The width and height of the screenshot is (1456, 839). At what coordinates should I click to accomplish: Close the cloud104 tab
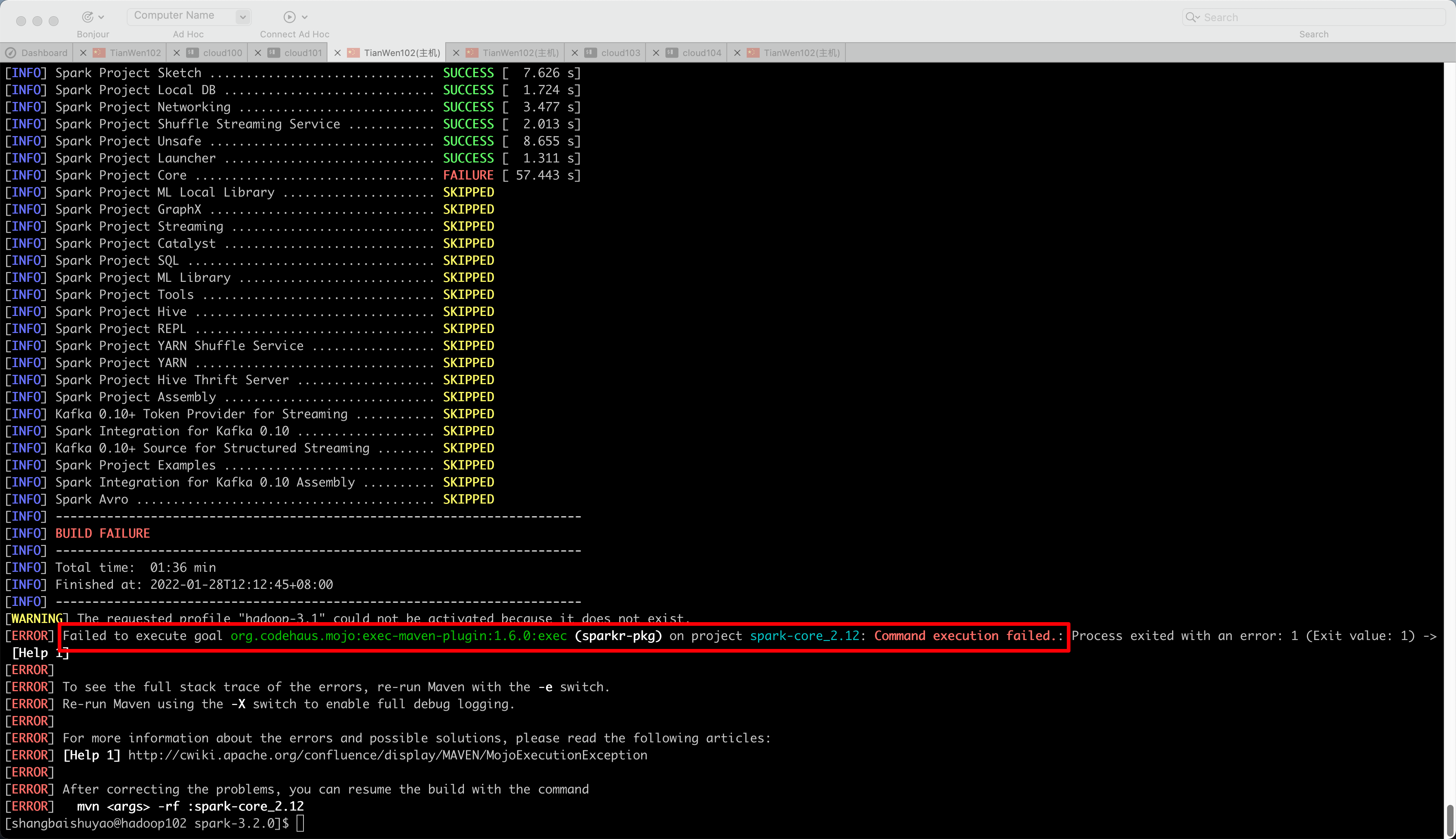tap(656, 53)
